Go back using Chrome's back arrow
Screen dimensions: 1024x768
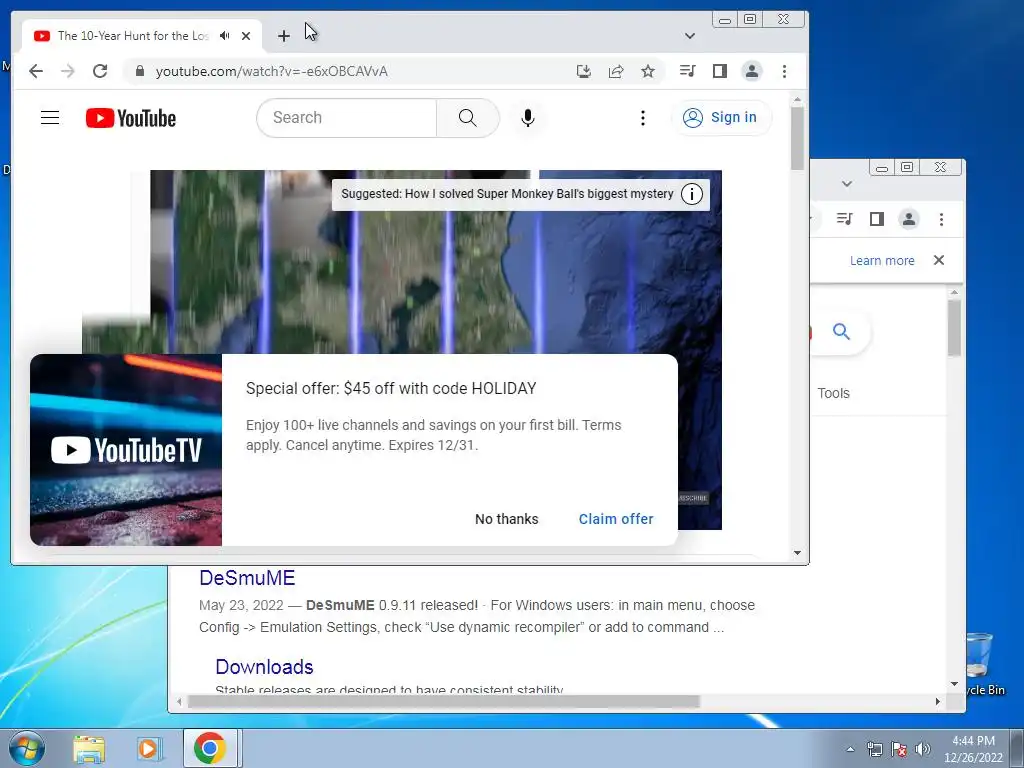click(36, 71)
